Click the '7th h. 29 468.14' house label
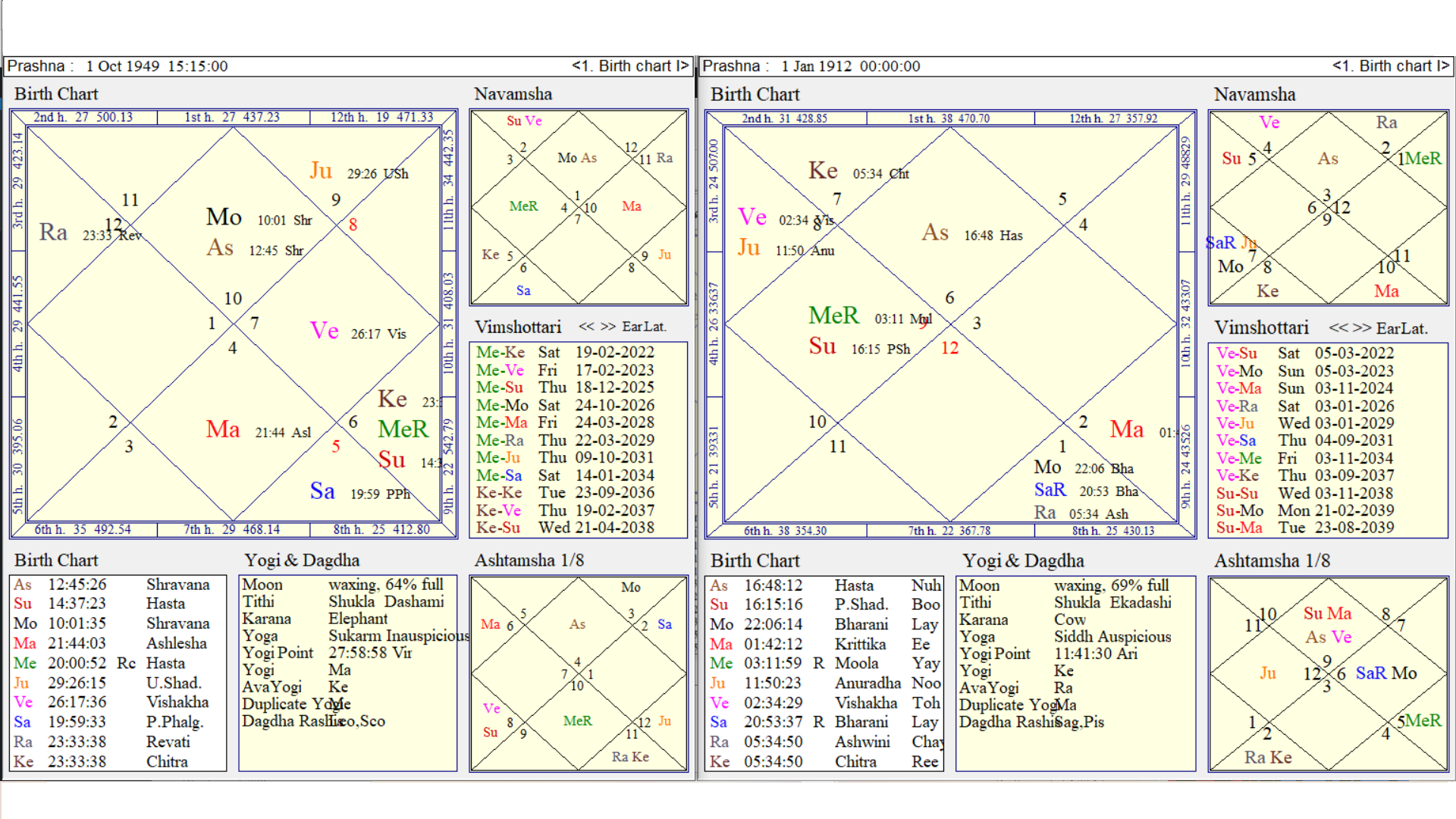 pos(232,529)
